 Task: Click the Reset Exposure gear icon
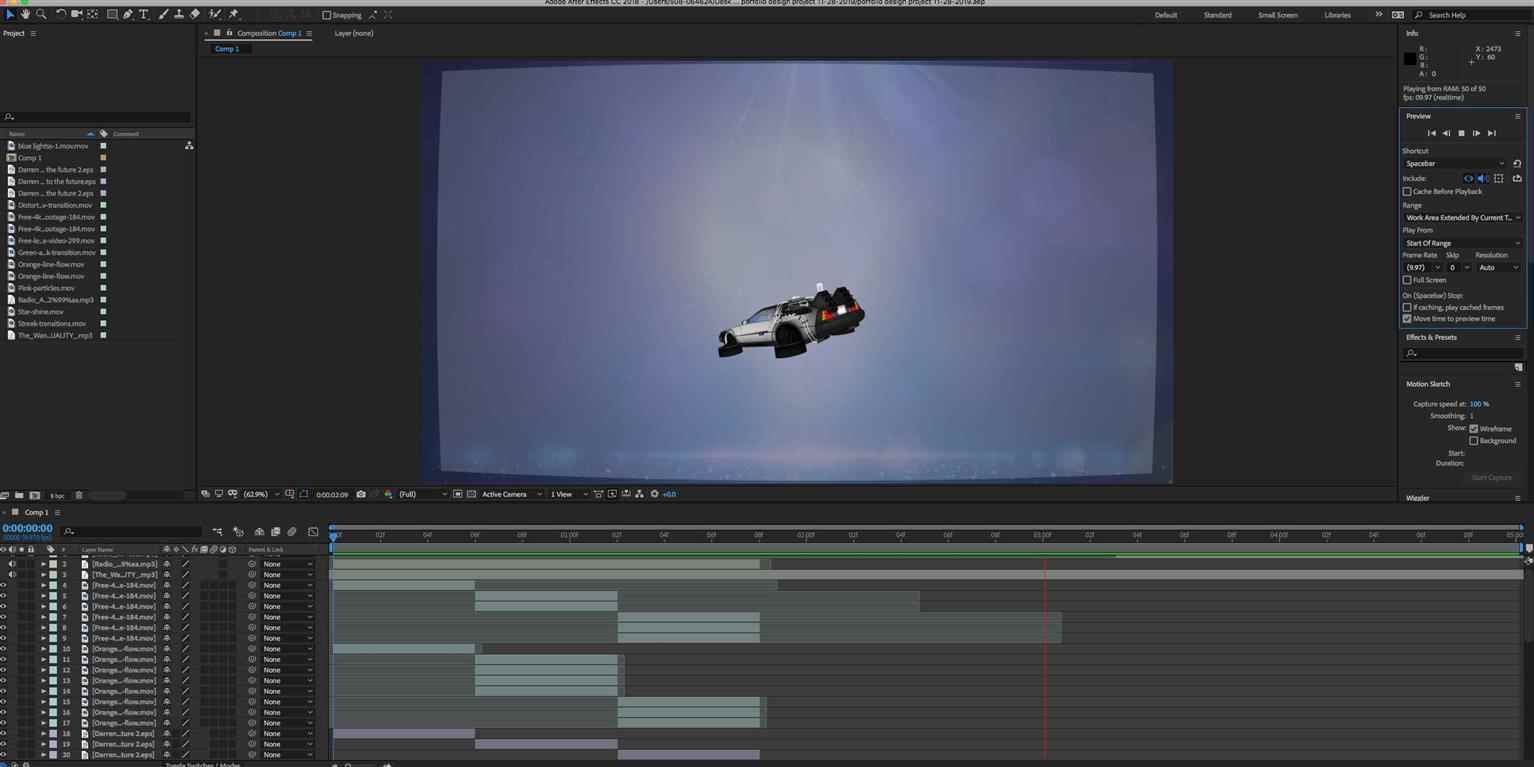655,494
